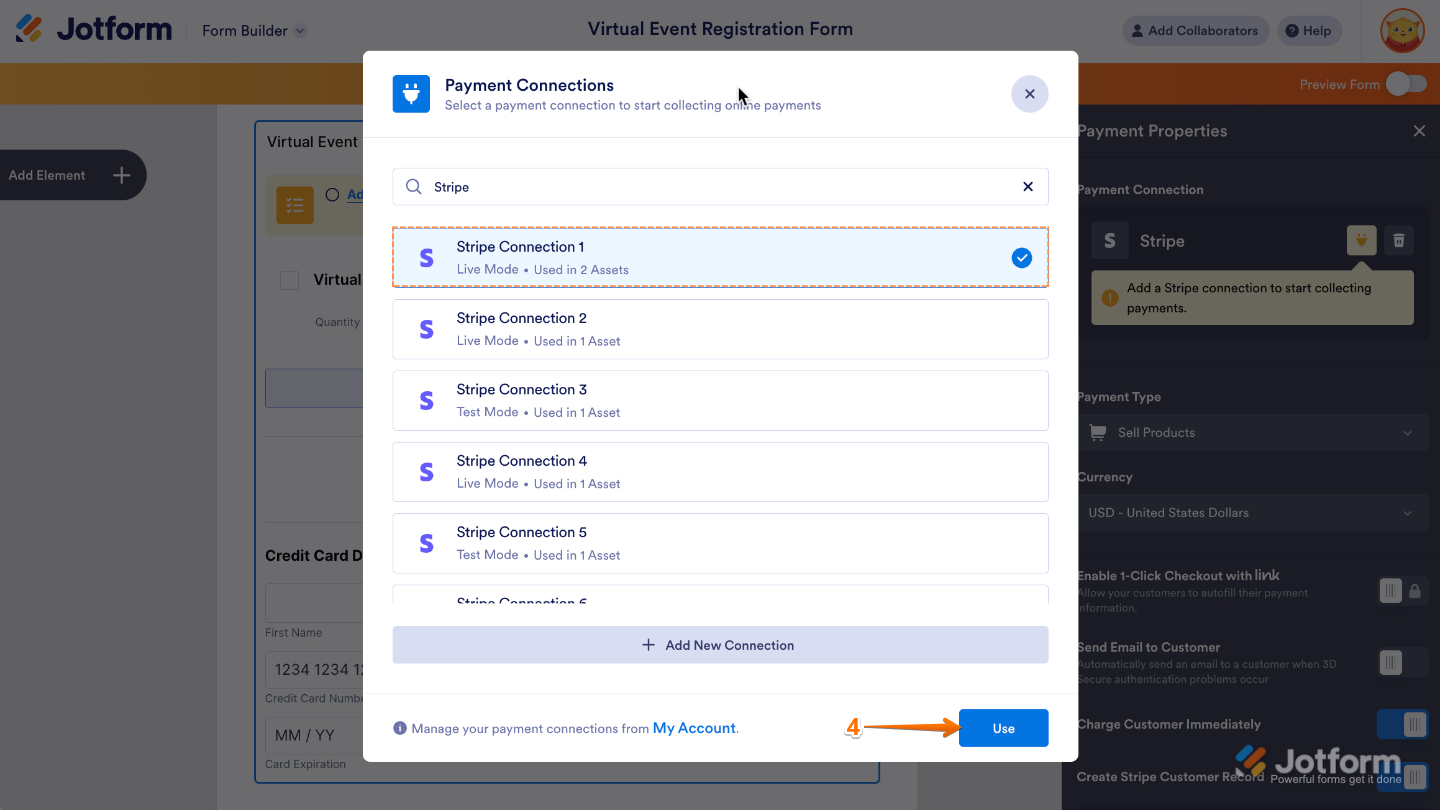Click the Help menu in the top bar
1440x810 pixels.
(x=1309, y=30)
